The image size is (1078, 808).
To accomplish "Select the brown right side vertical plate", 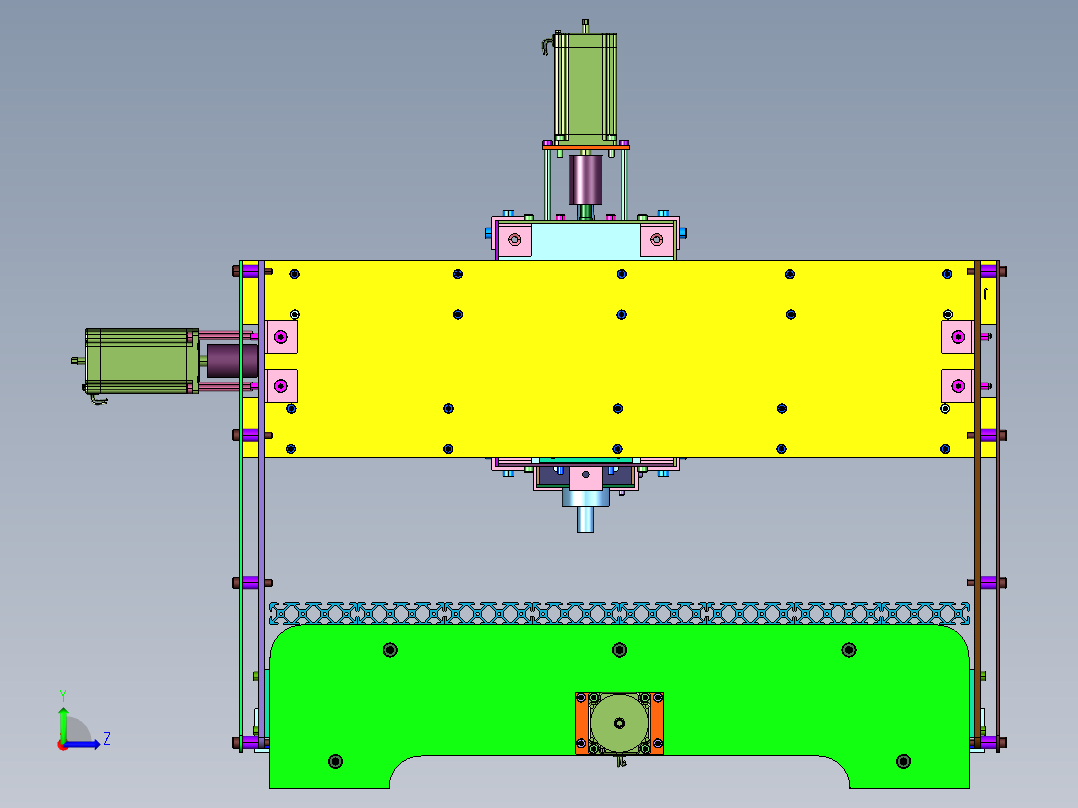I will point(978,520).
